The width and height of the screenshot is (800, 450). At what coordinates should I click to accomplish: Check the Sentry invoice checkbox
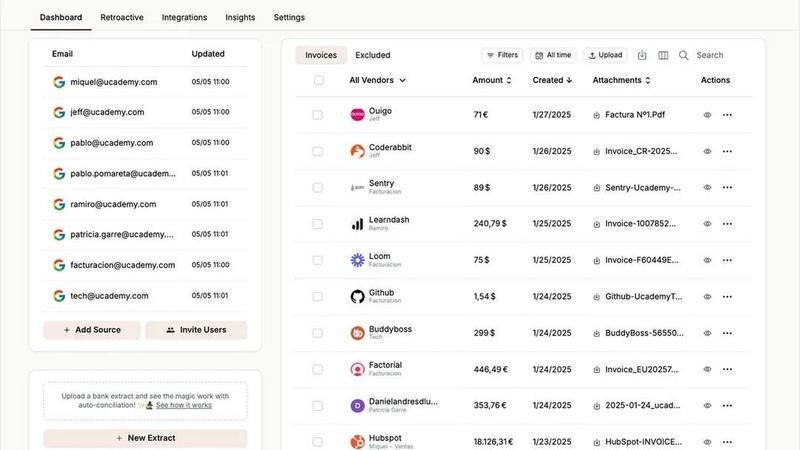coord(317,187)
